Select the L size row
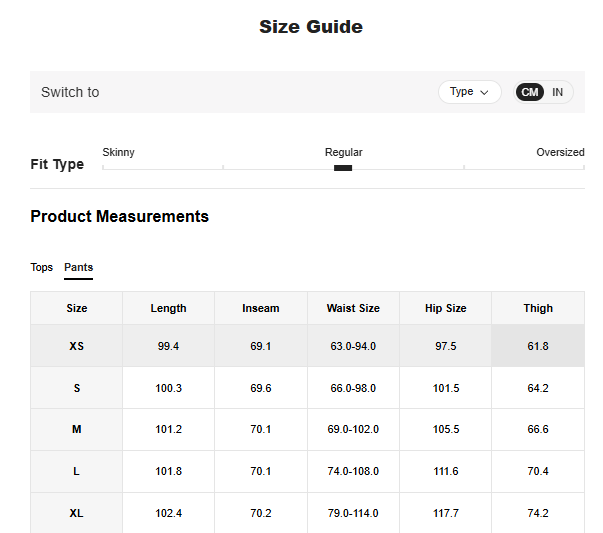 coord(77,471)
